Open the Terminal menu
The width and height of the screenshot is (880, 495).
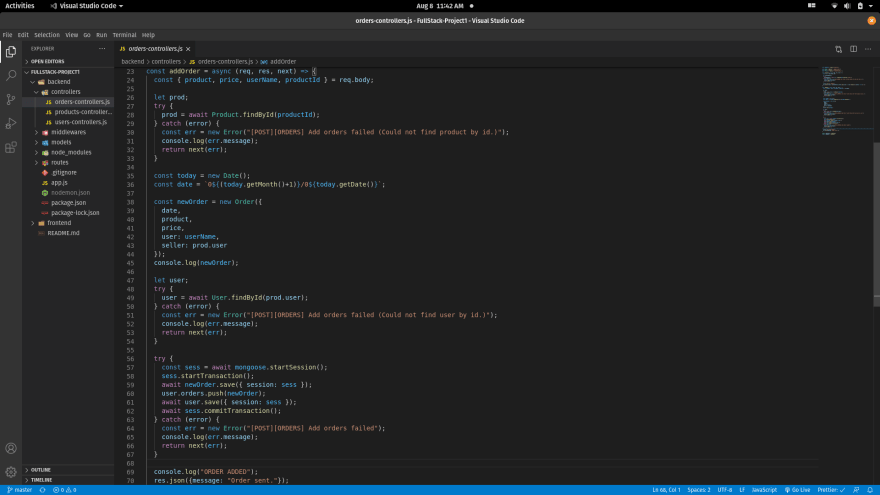124,35
